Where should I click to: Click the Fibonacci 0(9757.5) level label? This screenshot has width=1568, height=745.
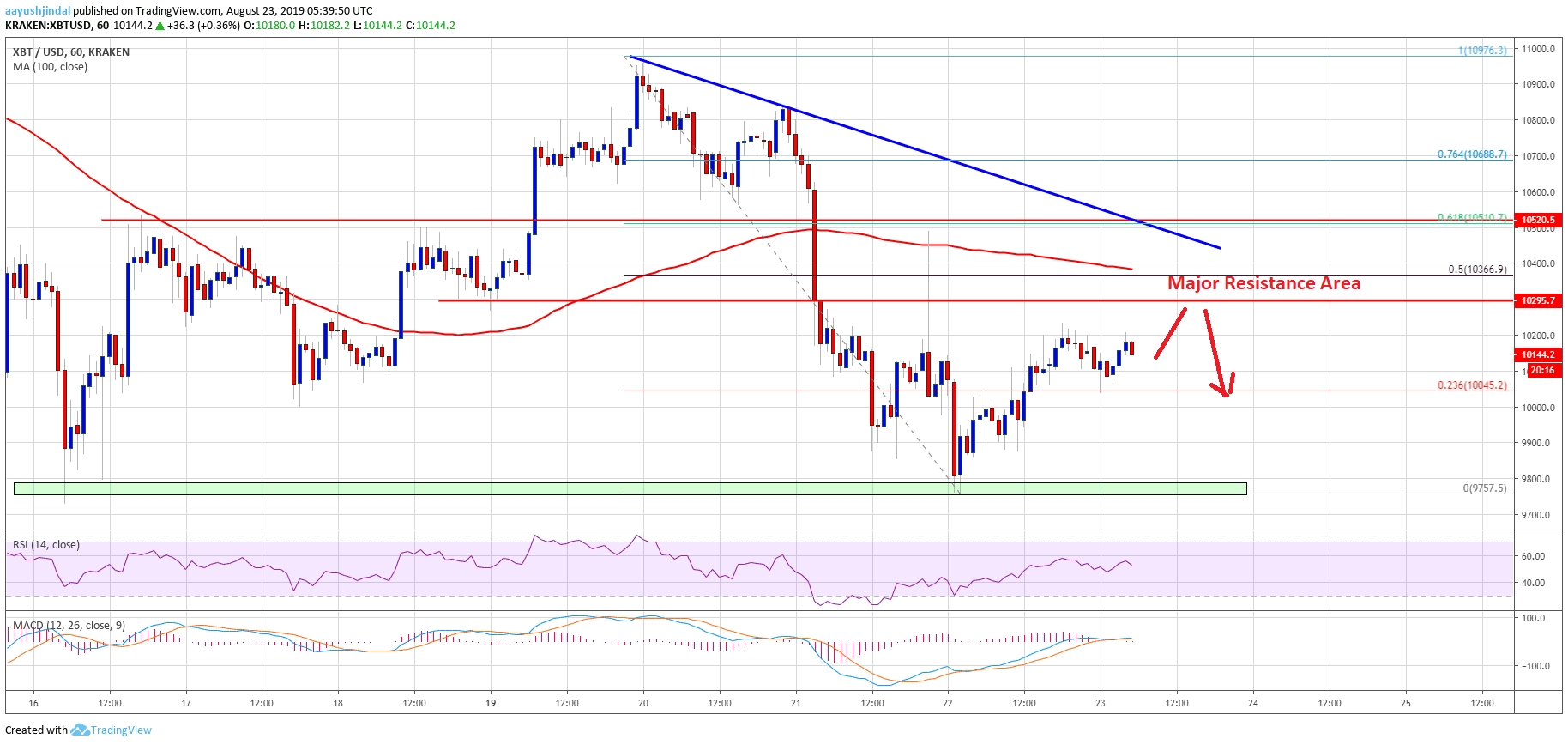(x=1485, y=488)
